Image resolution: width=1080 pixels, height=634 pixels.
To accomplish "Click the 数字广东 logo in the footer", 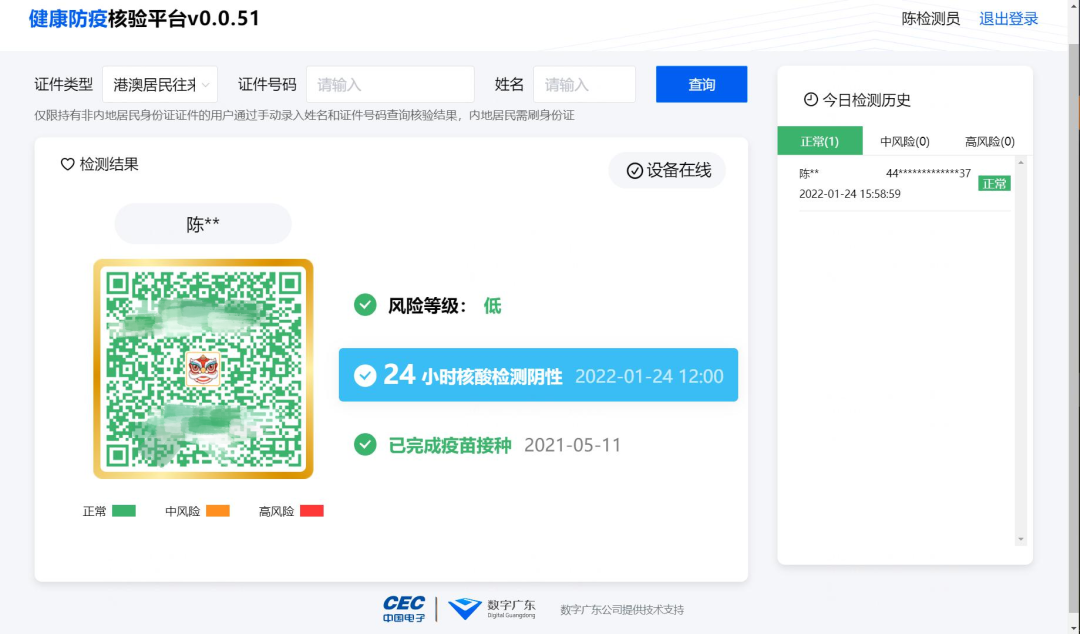I will [x=492, y=609].
